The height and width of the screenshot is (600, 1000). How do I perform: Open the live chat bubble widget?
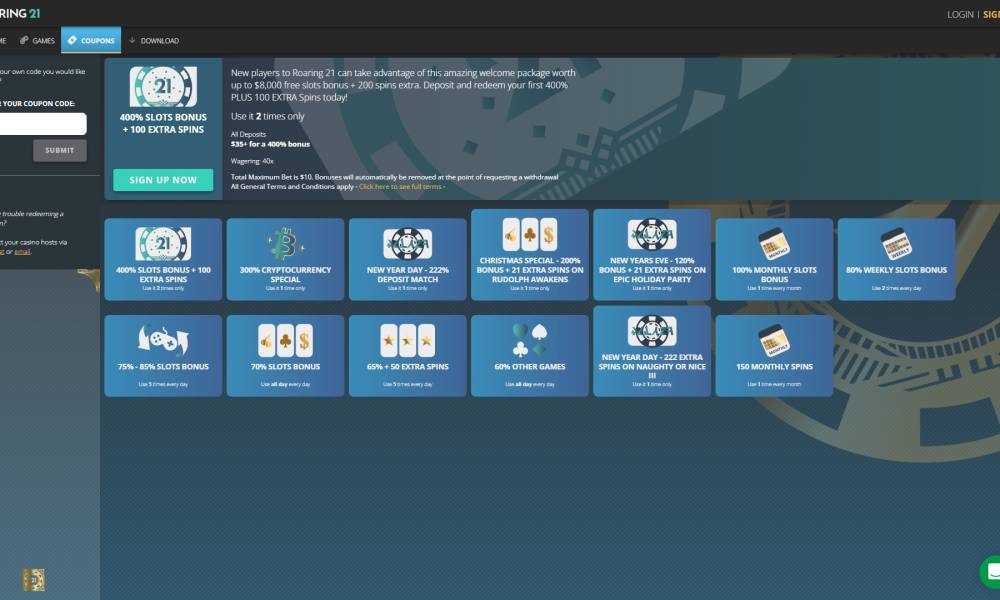991,572
